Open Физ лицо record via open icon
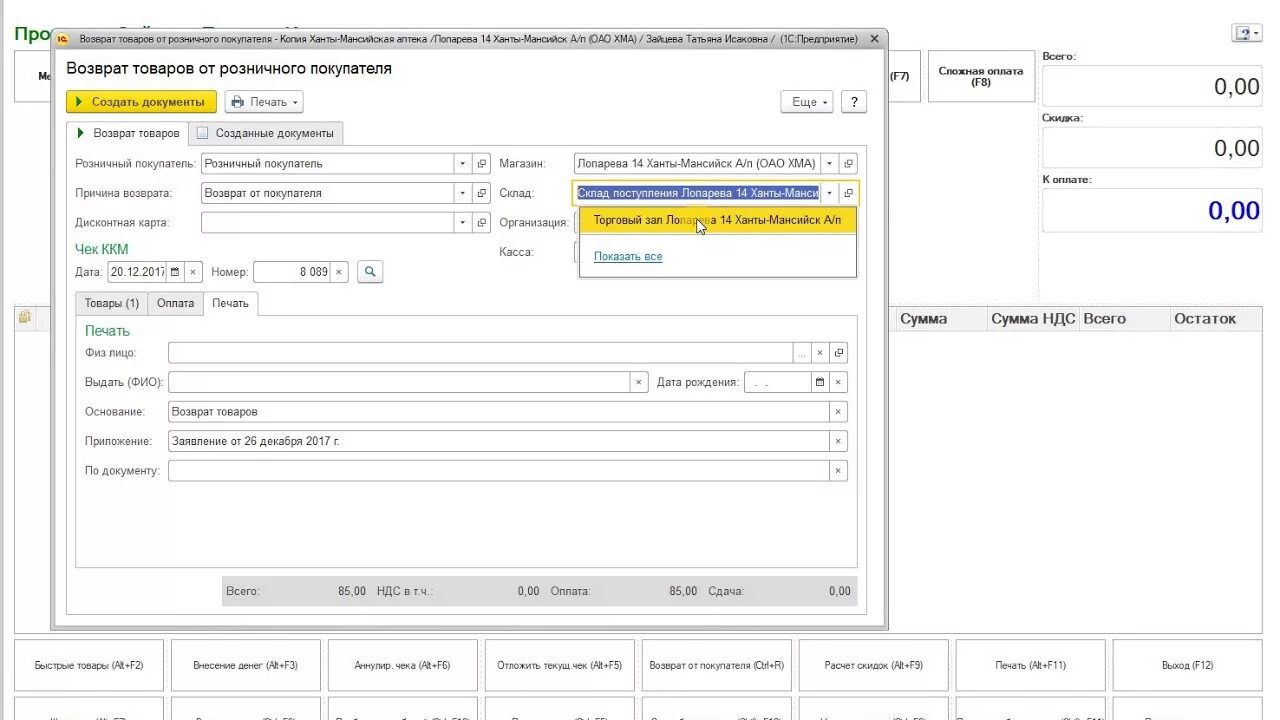 [839, 353]
